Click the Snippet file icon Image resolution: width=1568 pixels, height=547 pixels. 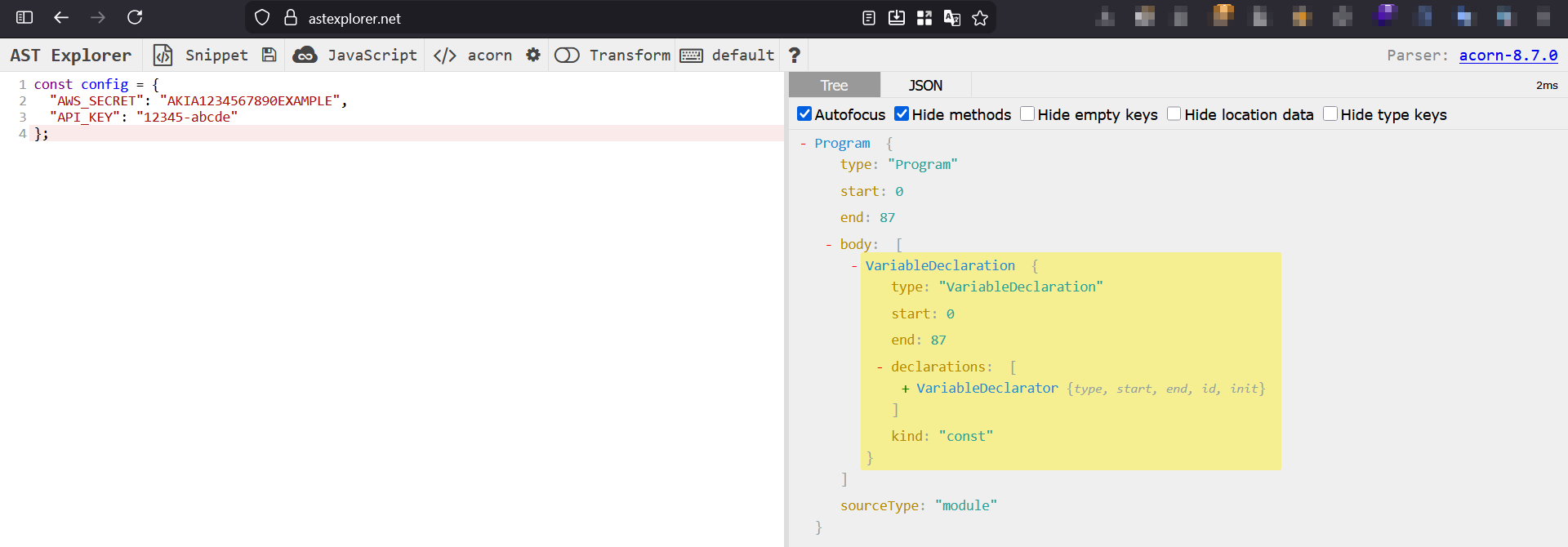(x=163, y=55)
